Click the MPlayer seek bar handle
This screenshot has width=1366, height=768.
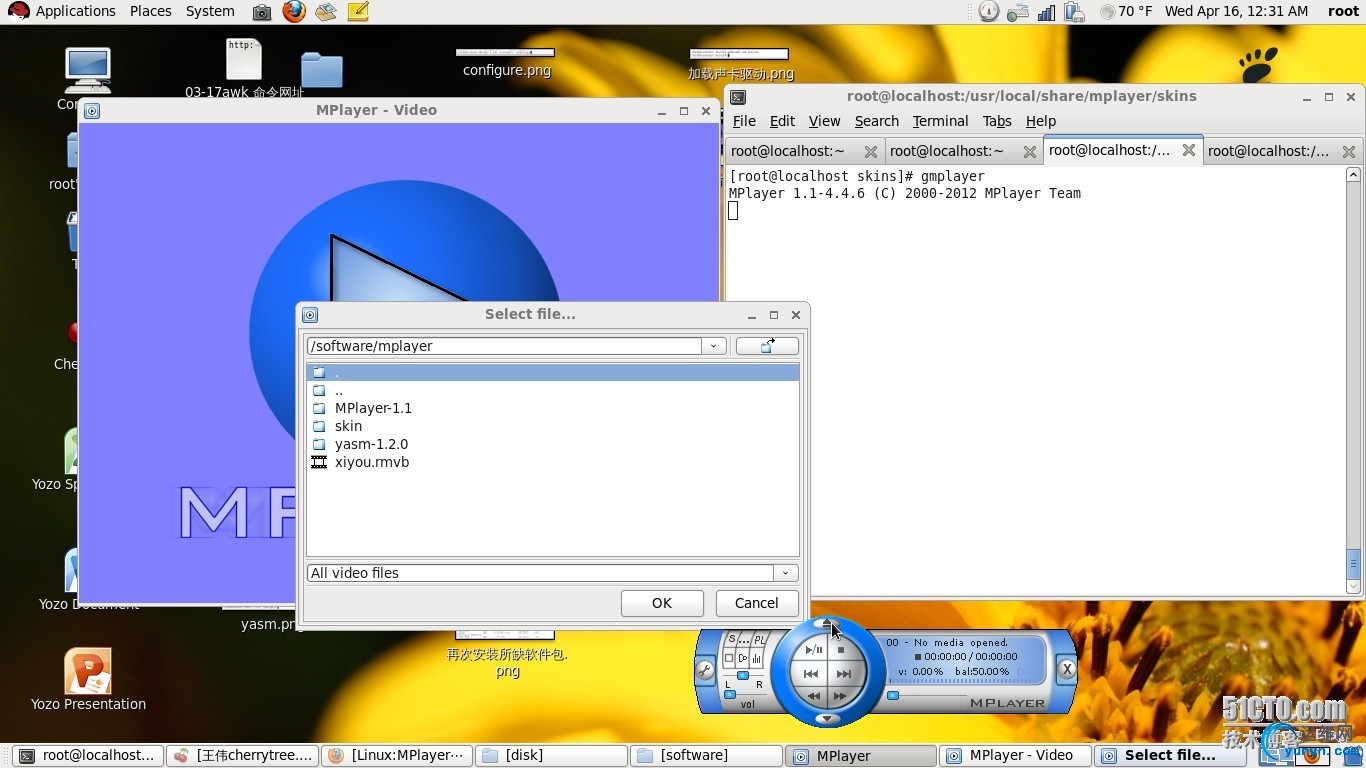click(893, 695)
